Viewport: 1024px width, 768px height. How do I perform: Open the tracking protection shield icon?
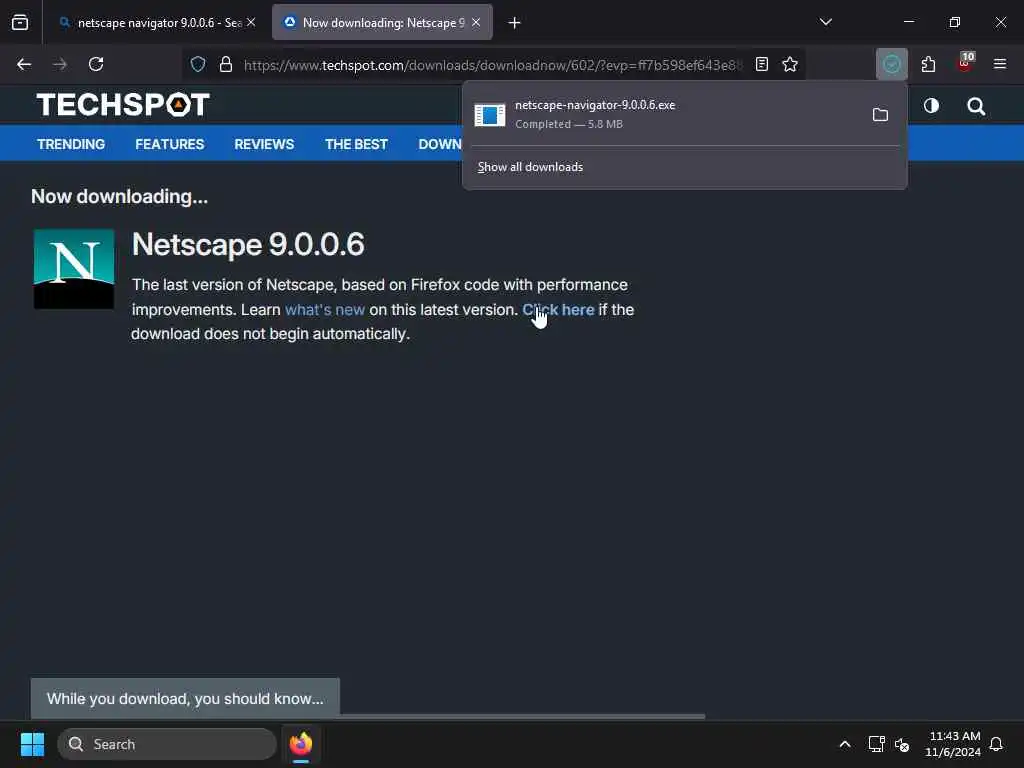(198, 64)
